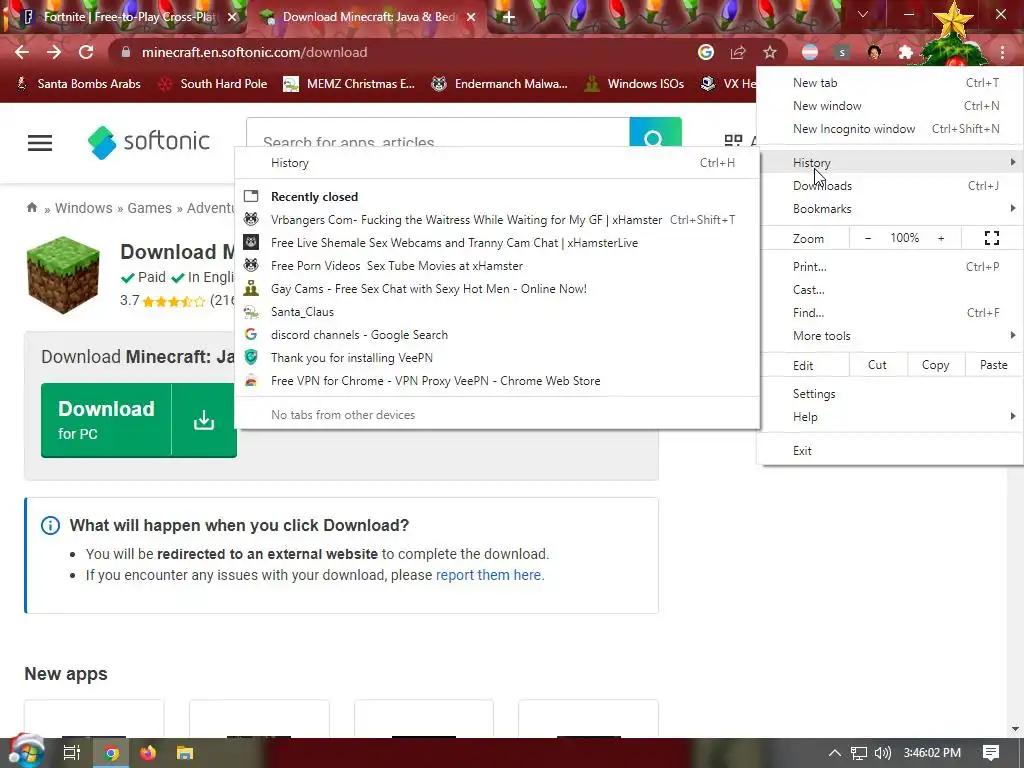Open the volume control in system tray
This screenshot has width=1024, height=768.
pyautogui.click(x=882, y=753)
